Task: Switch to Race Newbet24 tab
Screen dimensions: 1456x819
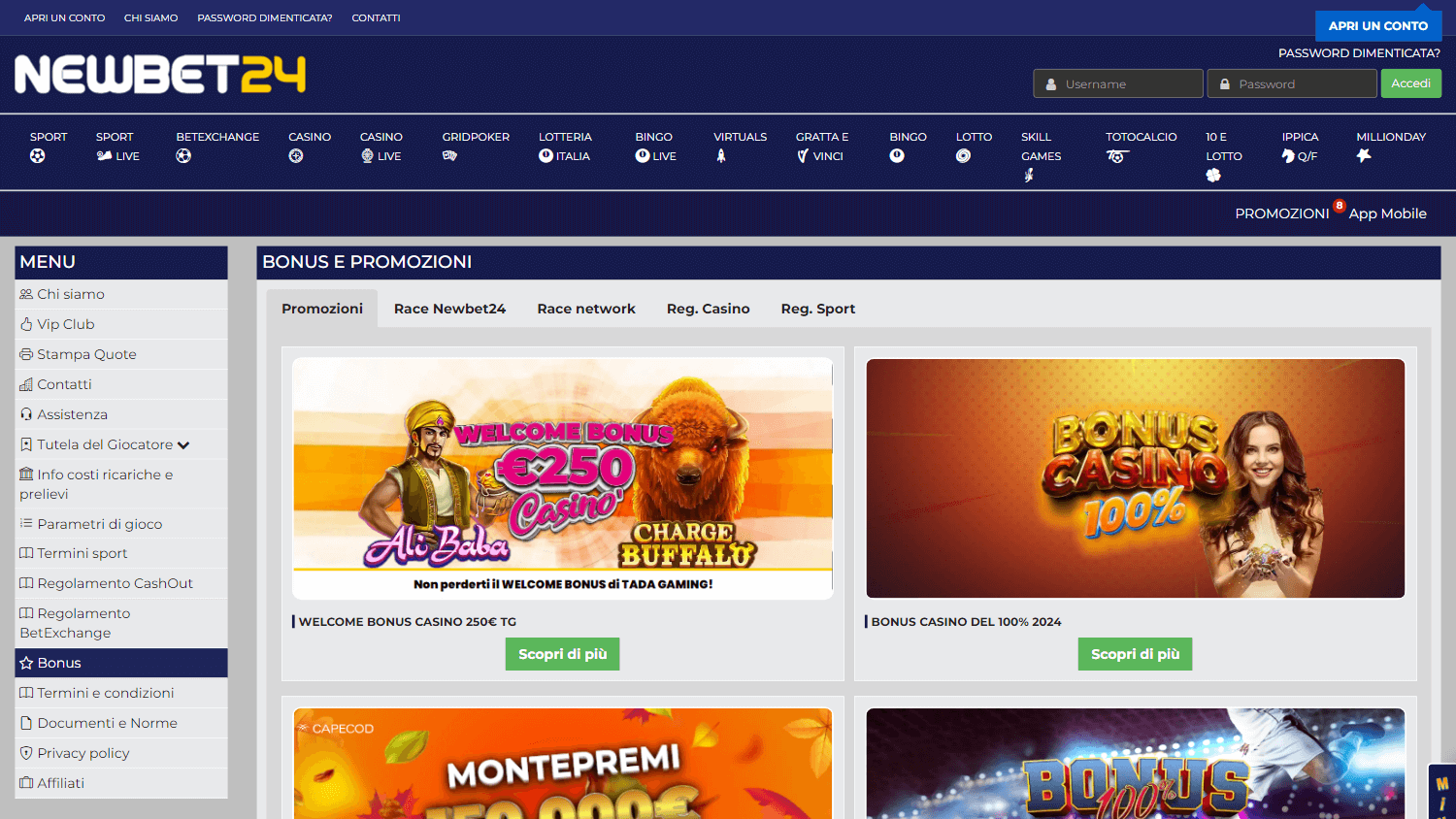Action: point(449,309)
